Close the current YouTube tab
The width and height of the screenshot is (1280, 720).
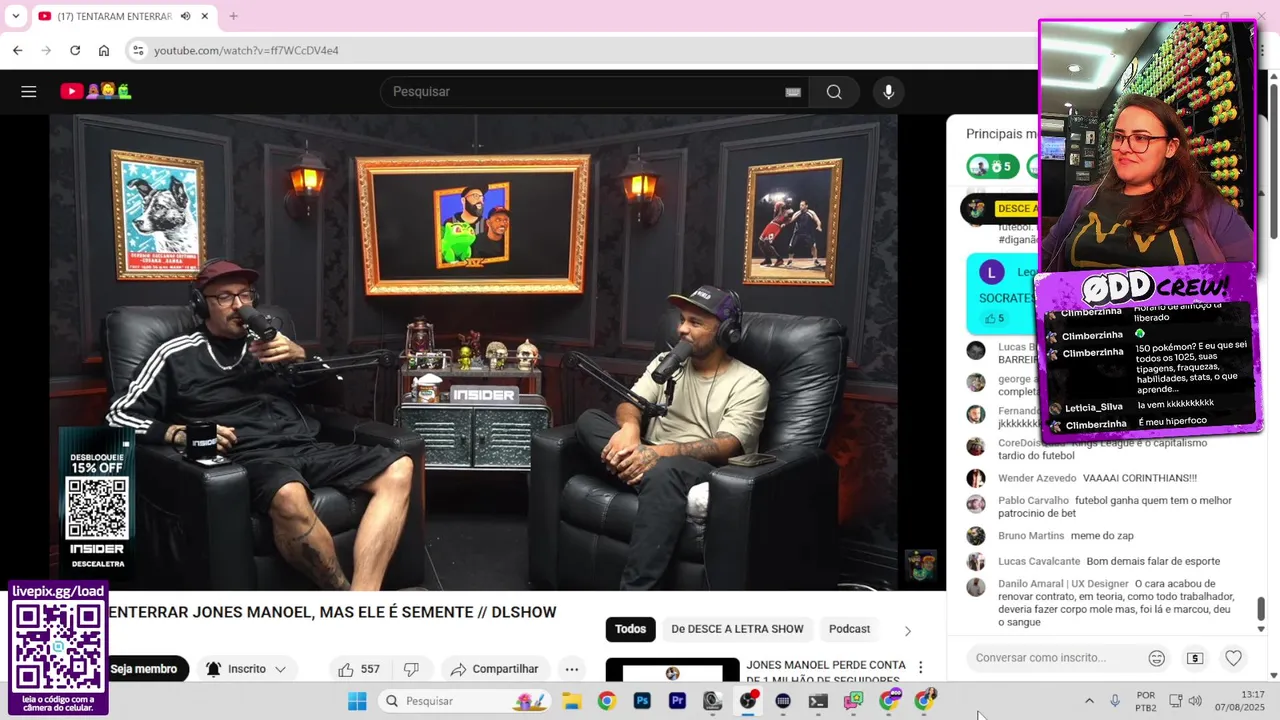pyautogui.click(x=205, y=16)
